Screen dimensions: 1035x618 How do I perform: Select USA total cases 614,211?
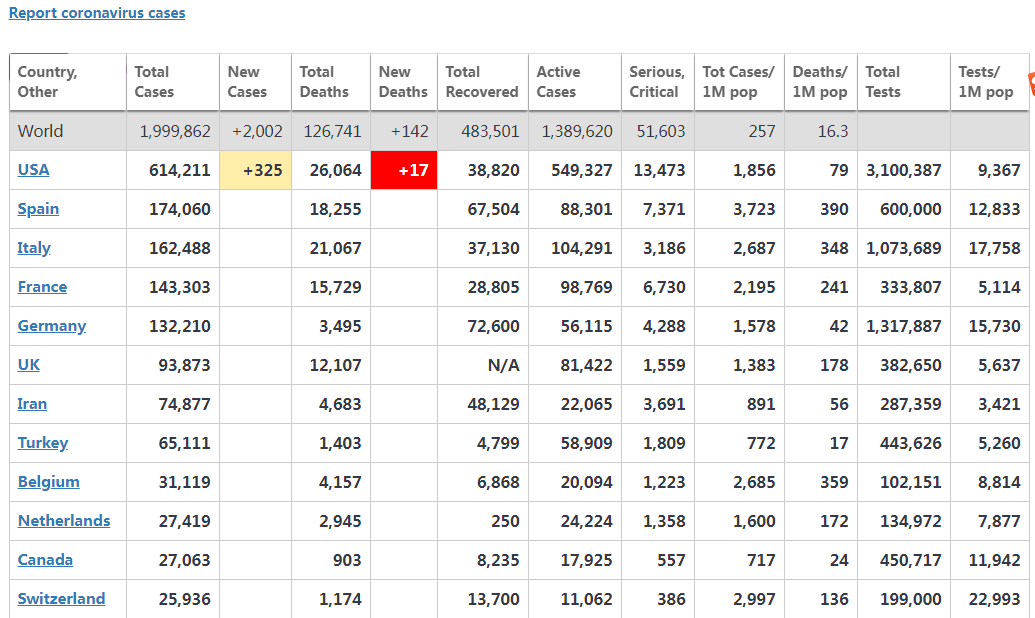pyautogui.click(x=173, y=170)
